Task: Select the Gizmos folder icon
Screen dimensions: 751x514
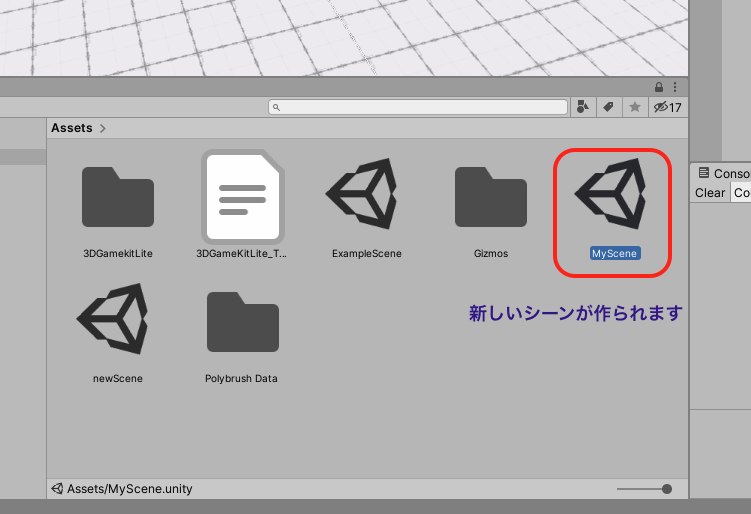Action: [x=490, y=196]
